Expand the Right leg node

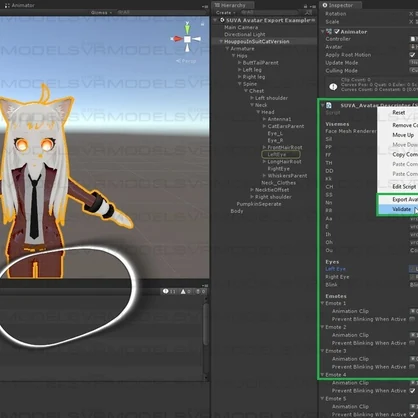pos(239,77)
